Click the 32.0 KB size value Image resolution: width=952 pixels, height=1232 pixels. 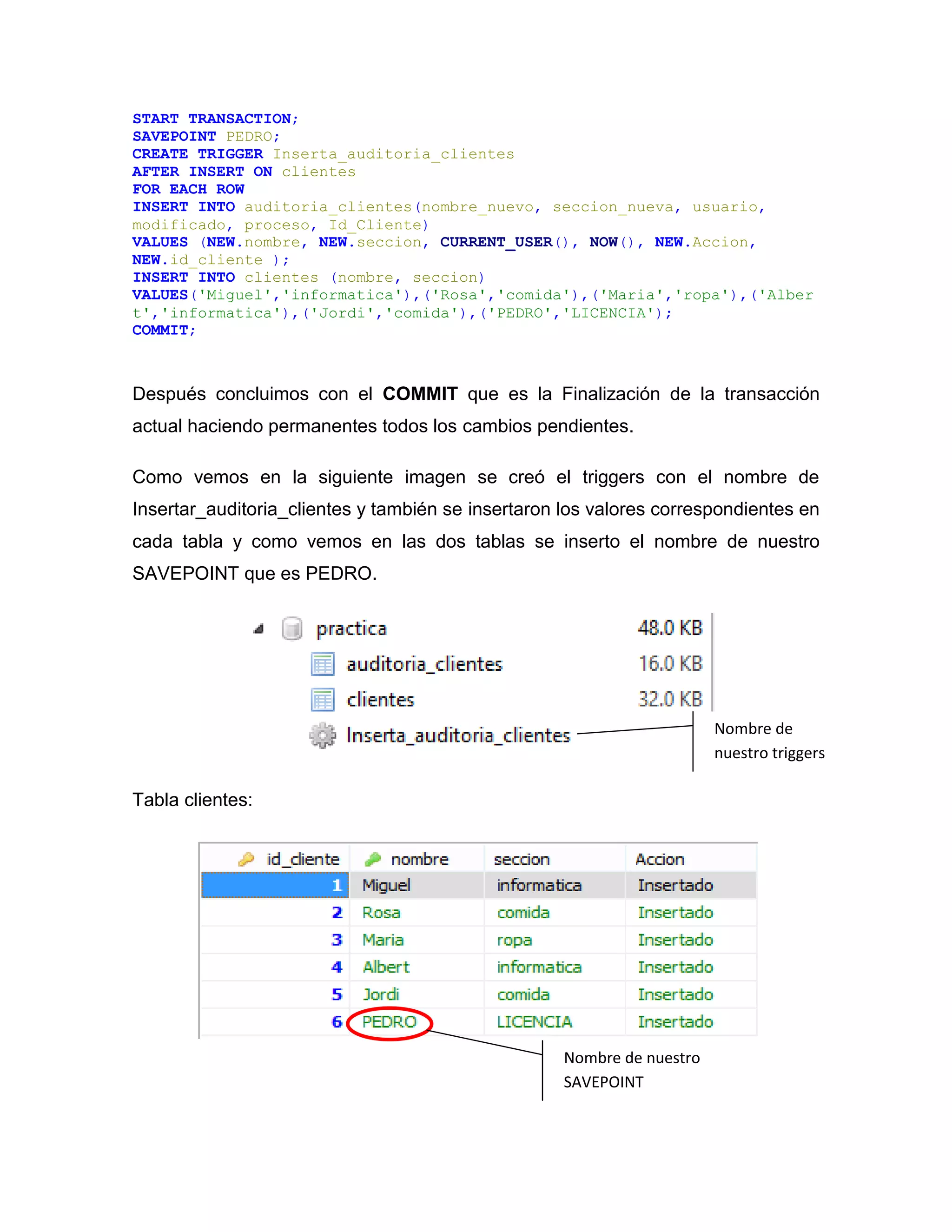(x=670, y=699)
